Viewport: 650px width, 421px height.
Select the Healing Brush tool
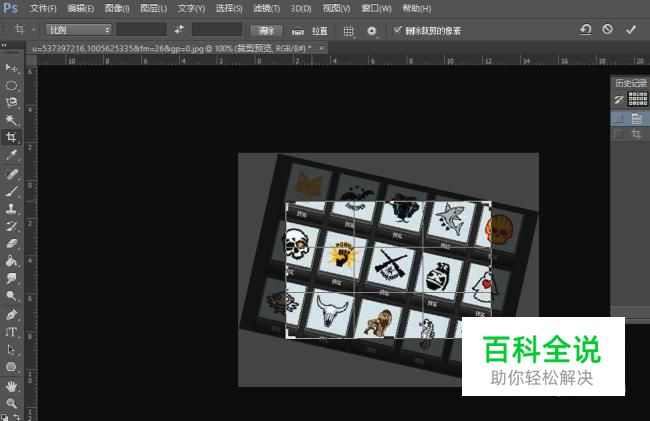11,174
